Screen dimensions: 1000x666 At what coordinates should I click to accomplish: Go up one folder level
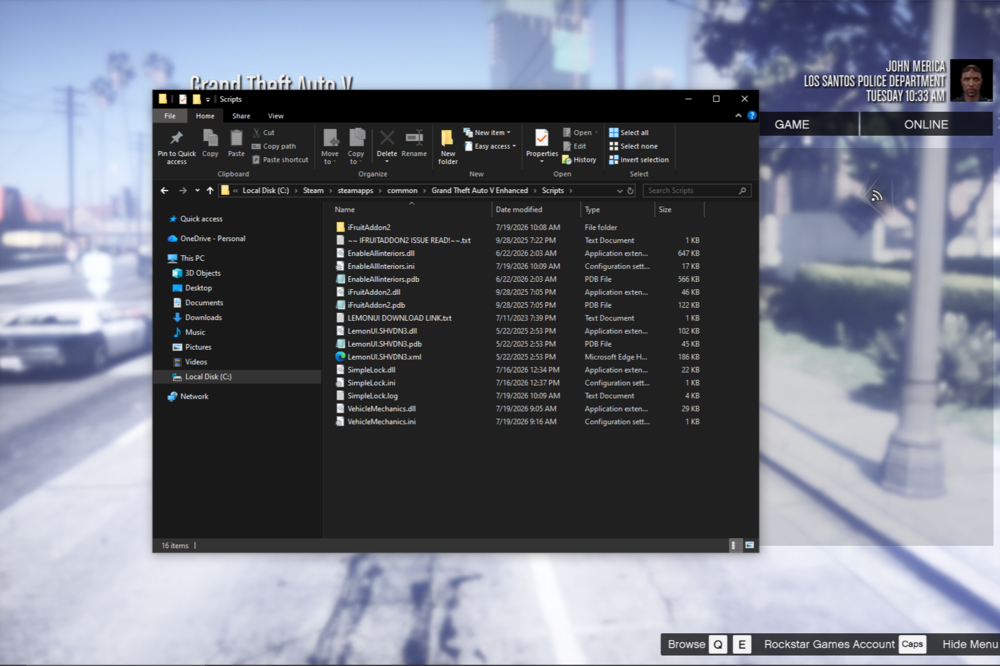[x=210, y=191]
